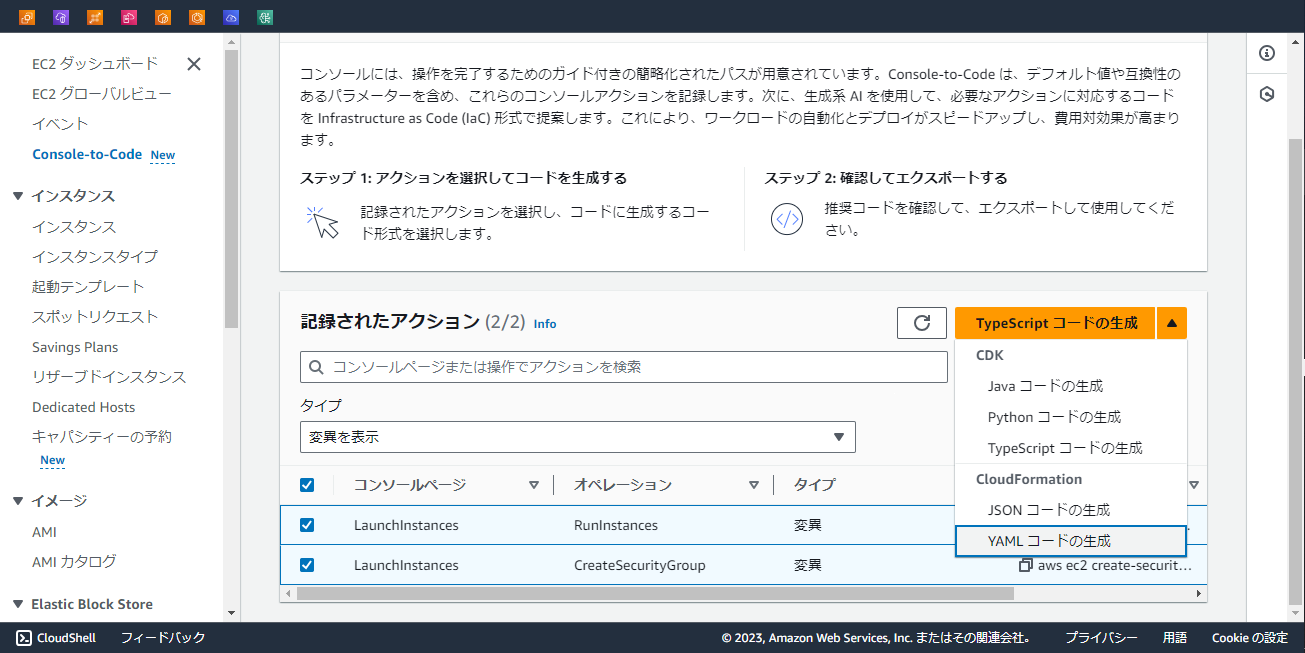Toggle the select-all actions checkbox
Screen dimensions: 1305x653
pyautogui.click(x=307, y=485)
